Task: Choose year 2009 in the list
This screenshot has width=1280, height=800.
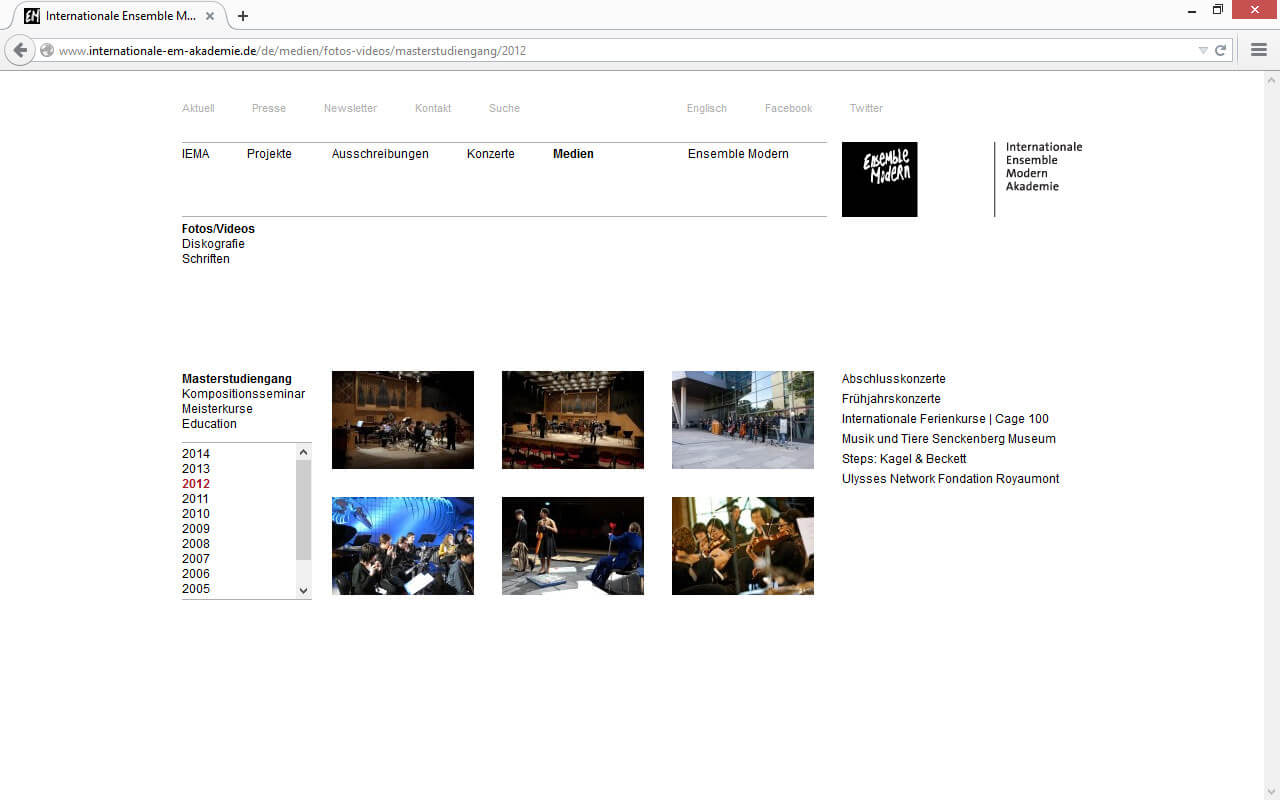Action: tap(196, 529)
